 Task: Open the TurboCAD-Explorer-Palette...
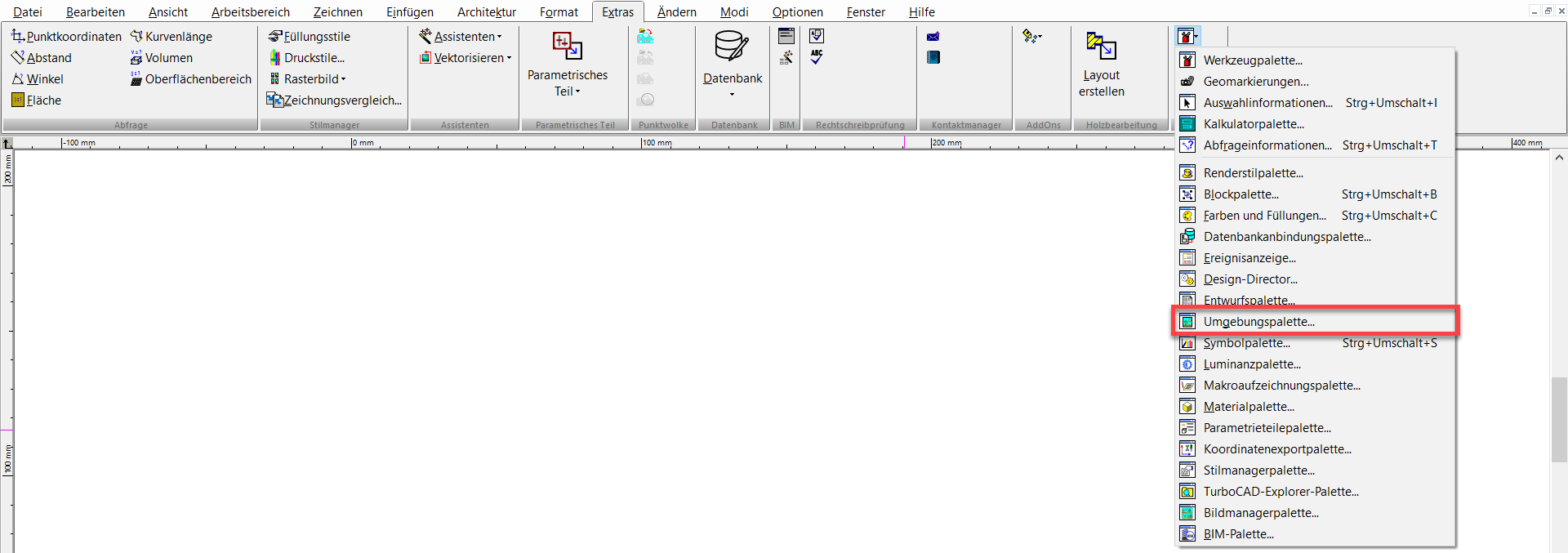coord(1315,492)
